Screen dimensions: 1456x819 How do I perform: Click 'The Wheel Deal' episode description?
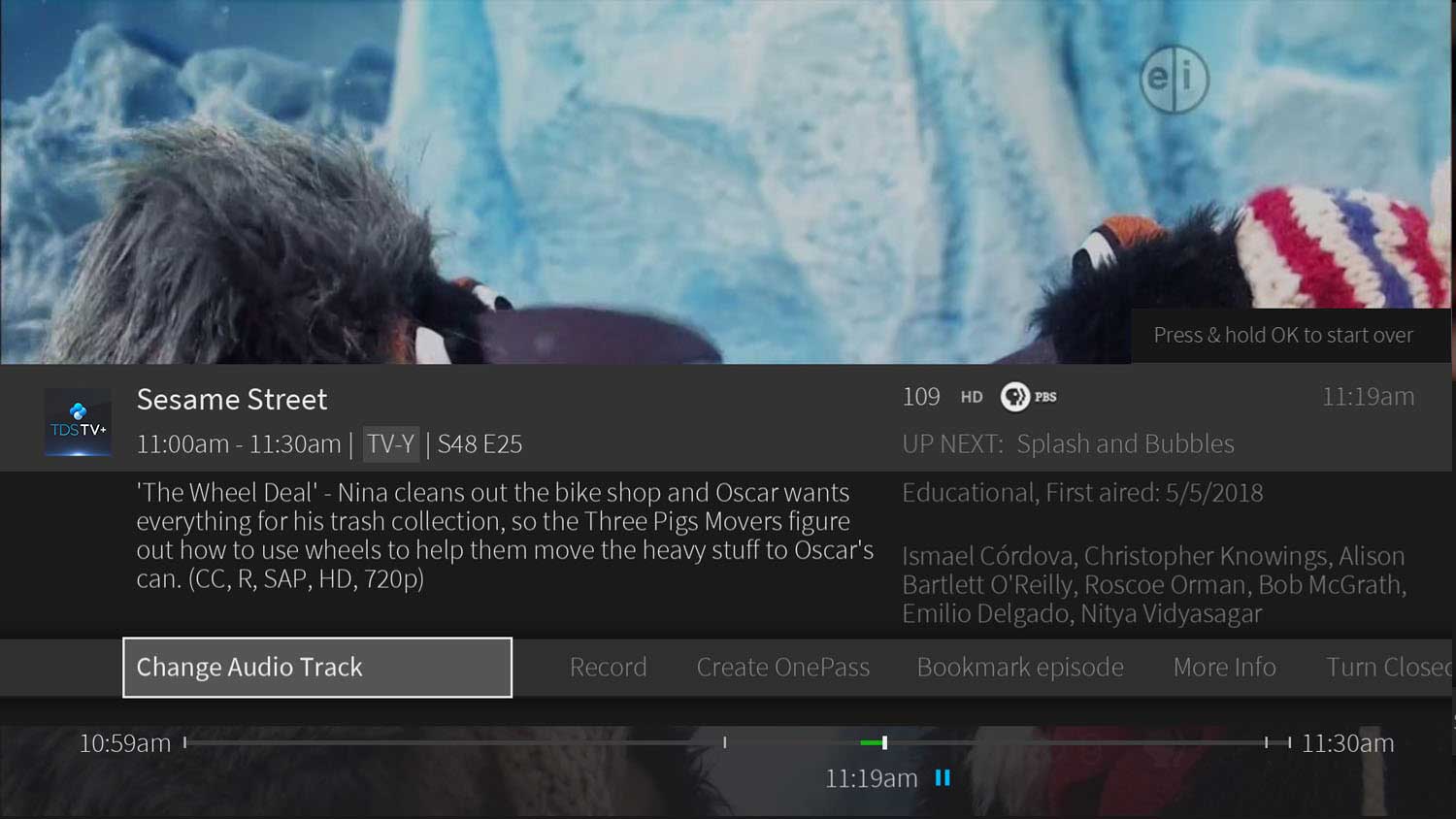click(x=505, y=536)
